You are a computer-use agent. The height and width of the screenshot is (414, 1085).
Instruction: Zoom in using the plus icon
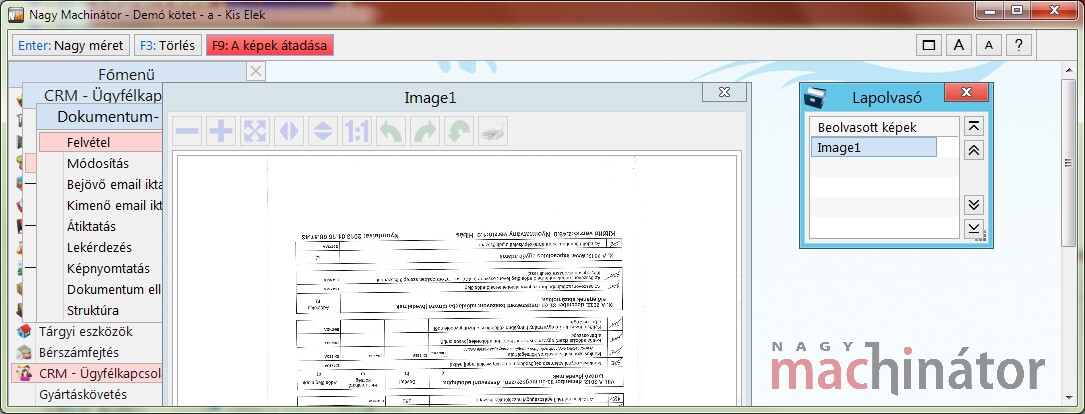click(x=221, y=131)
